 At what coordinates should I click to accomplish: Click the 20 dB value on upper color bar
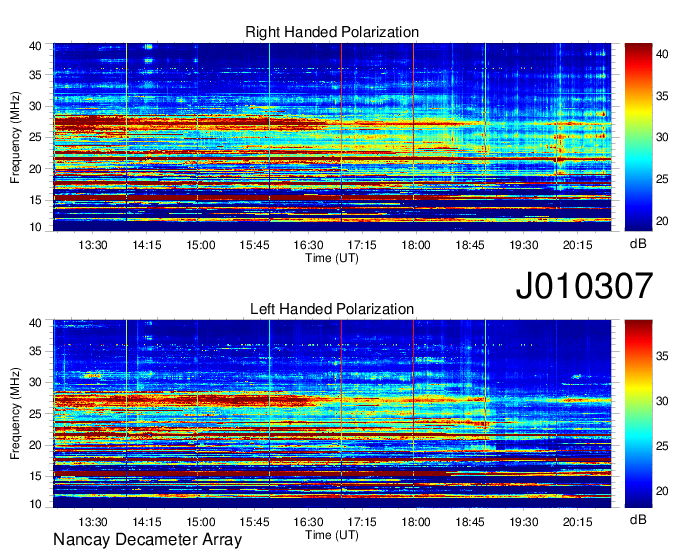[662, 221]
